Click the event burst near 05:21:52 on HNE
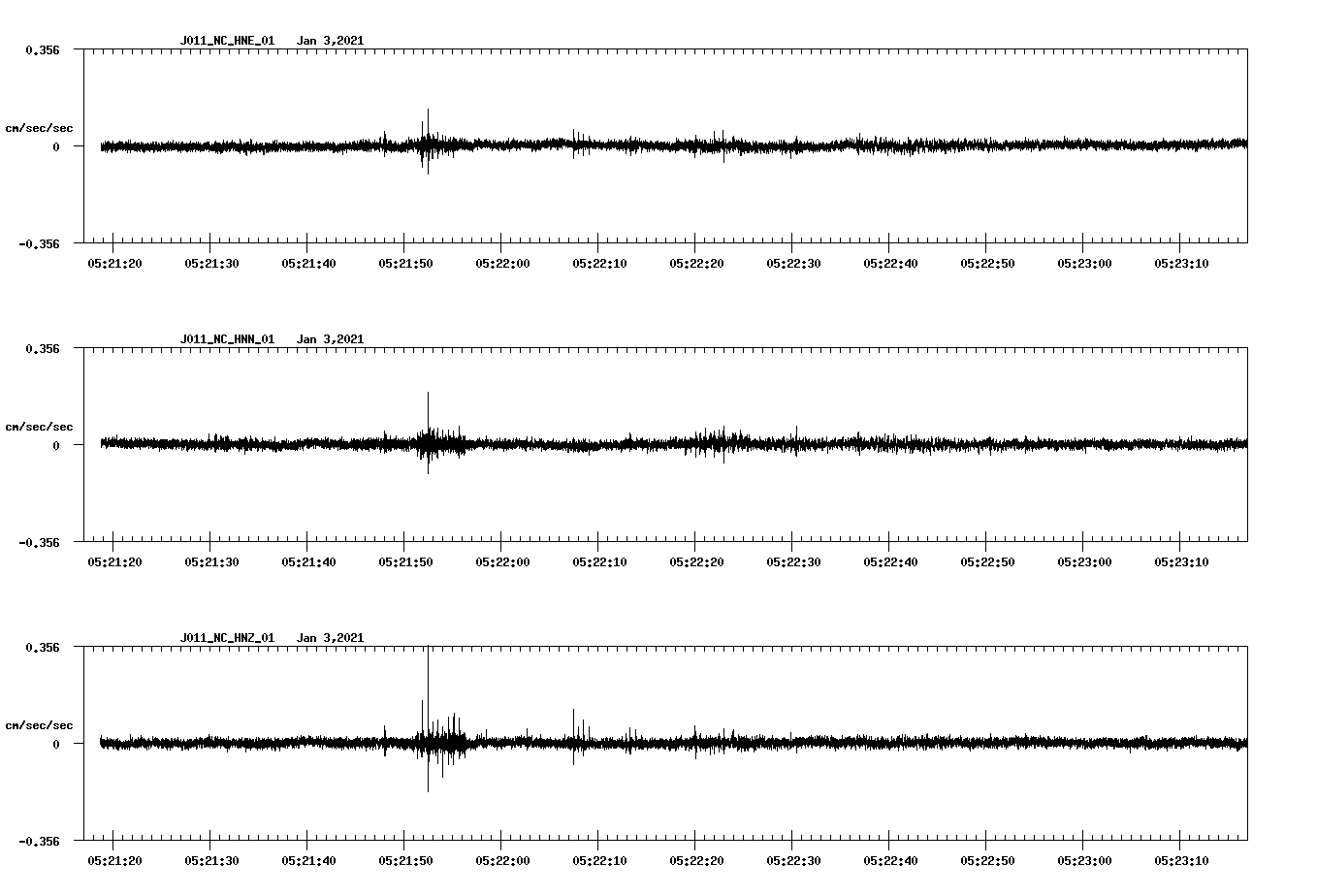Viewport: 1317px width, 896px height. [427, 147]
